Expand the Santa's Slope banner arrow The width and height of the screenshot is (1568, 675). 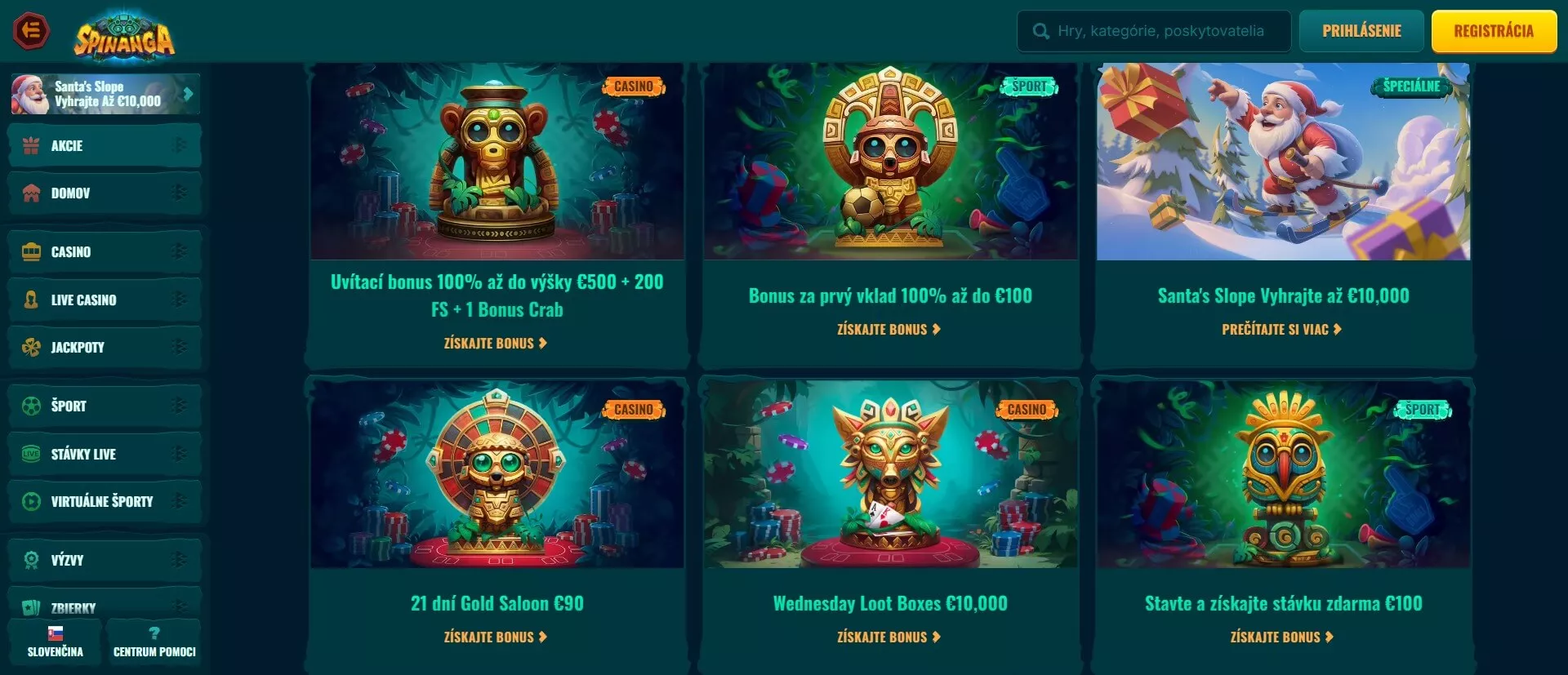(189, 94)
